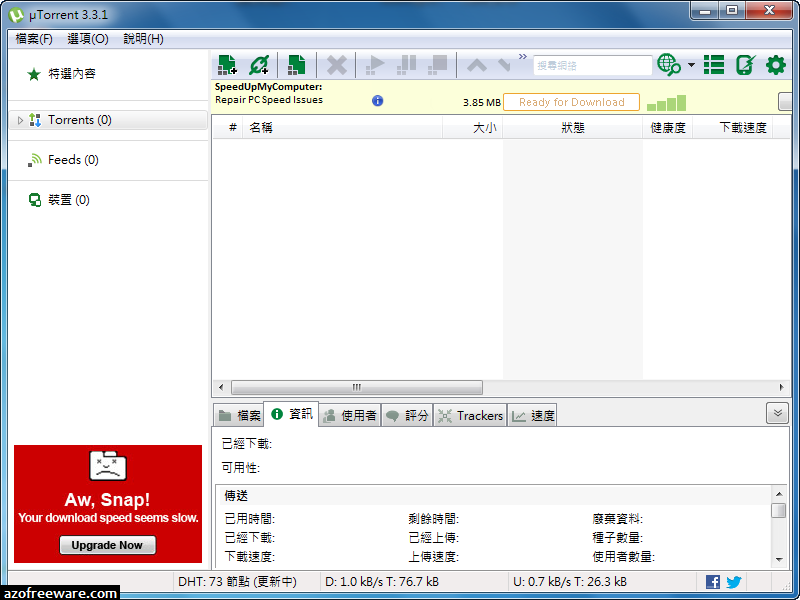
Task: Sort by 健康度 column header
Action: coord(667,128)
